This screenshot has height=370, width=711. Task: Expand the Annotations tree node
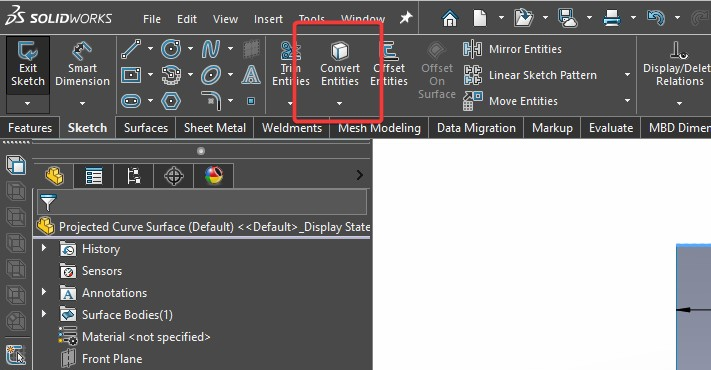point(44,292)
